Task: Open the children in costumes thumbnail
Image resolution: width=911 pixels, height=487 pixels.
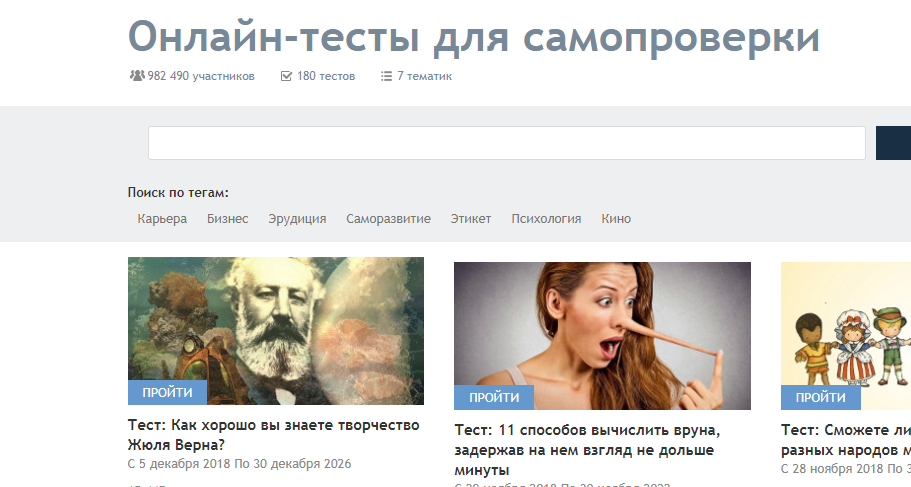Action: 846,336
